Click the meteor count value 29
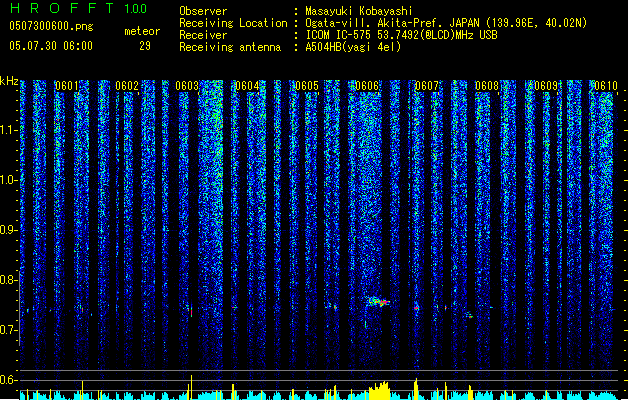Screen dimensions: 629x400 coord(145,46)
